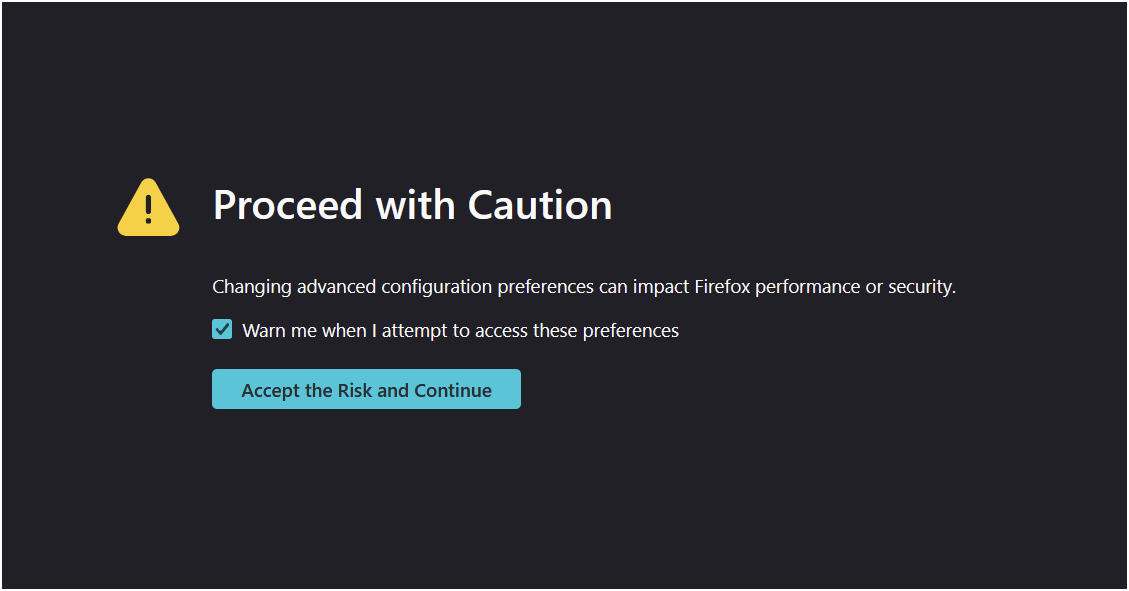
Task: Click the word Continue on the teal button
Action: (x=453, y=390)
